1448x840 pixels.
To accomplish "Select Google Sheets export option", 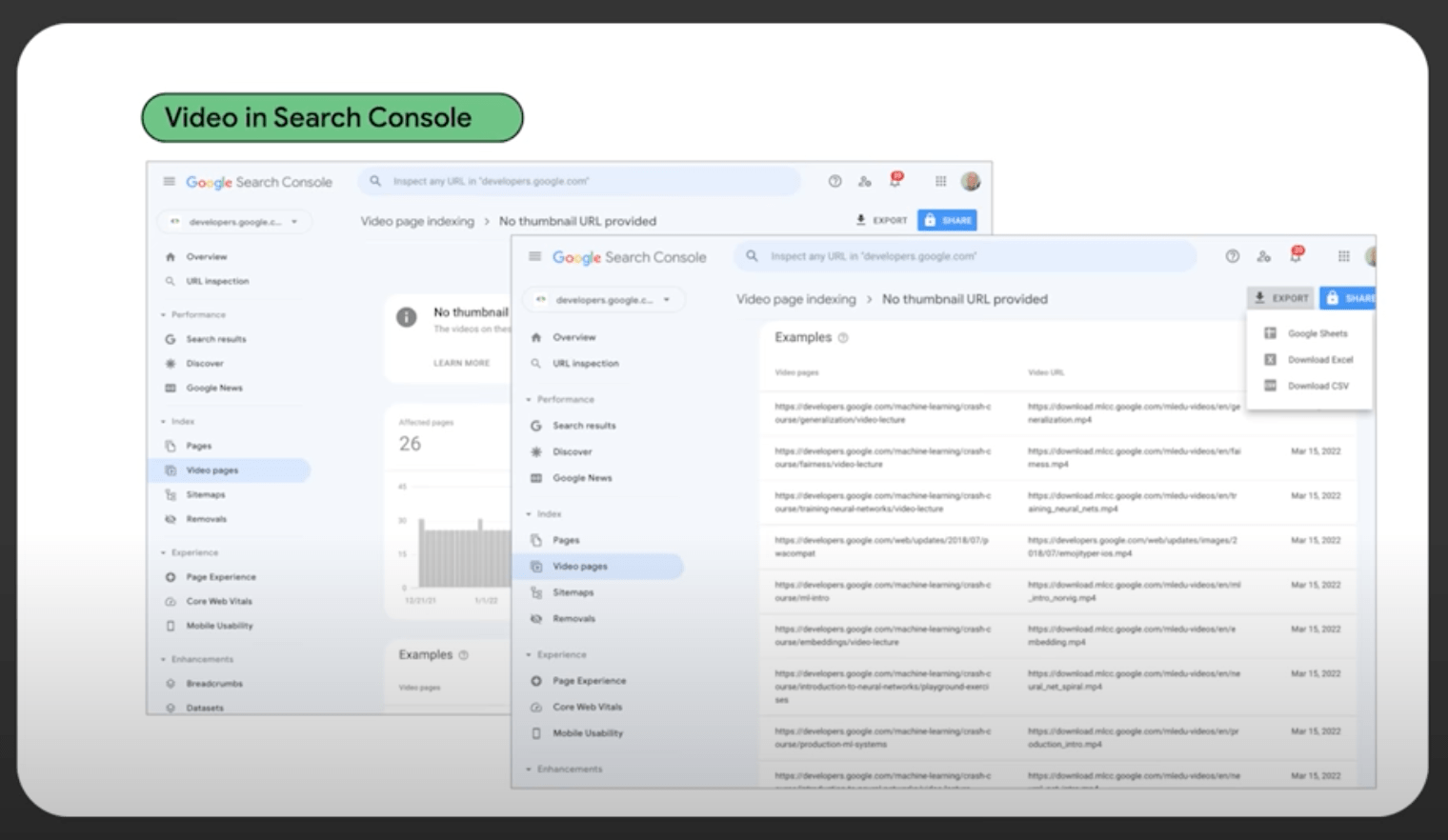I will click(1309, 333).
